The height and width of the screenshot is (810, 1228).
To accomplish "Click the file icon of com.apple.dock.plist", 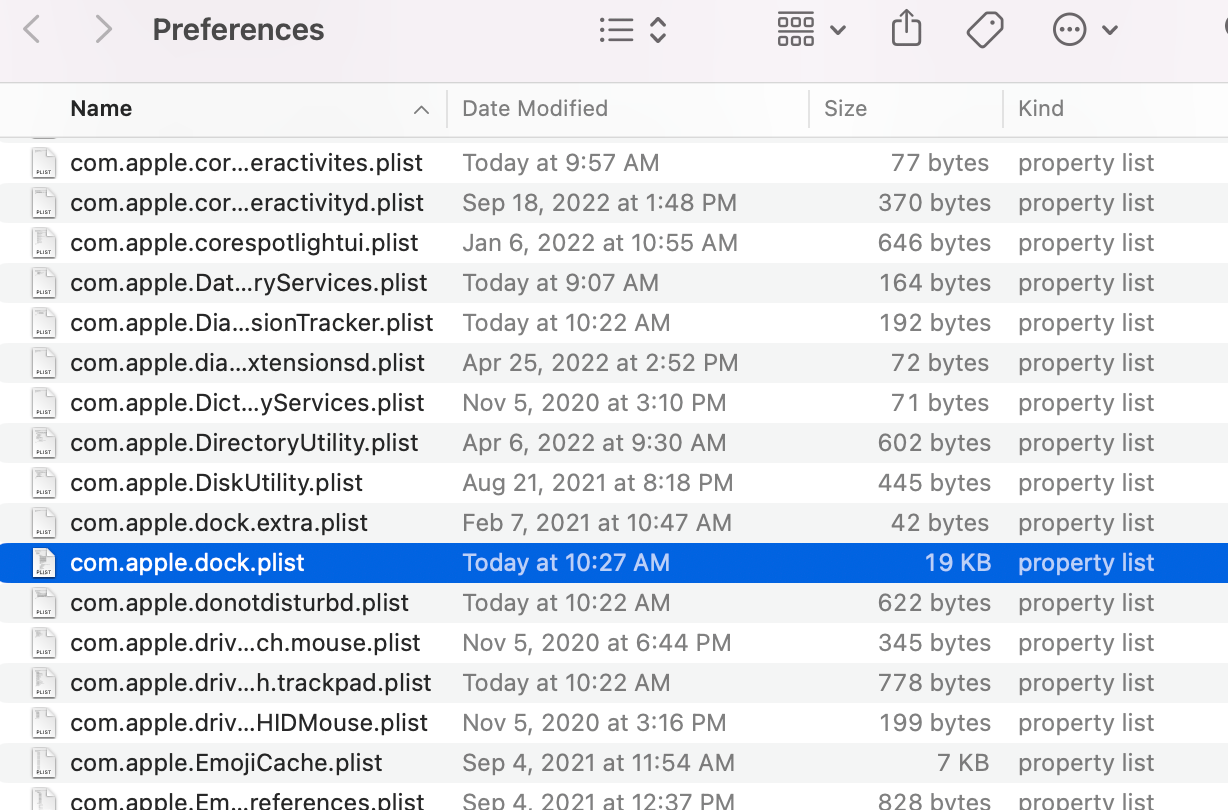I will 43,563.
